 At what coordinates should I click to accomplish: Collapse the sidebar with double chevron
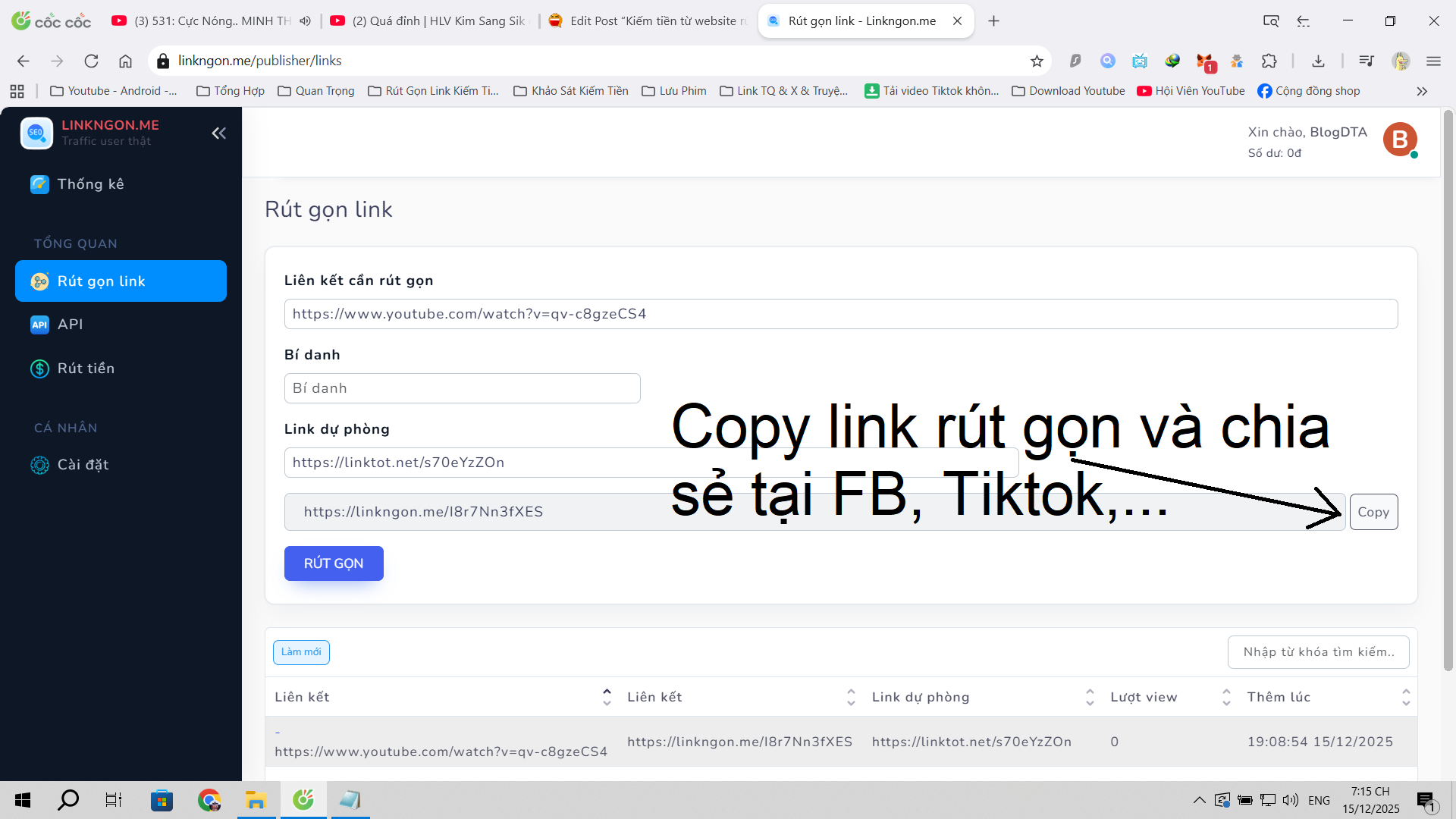click(x=218, y=133)
